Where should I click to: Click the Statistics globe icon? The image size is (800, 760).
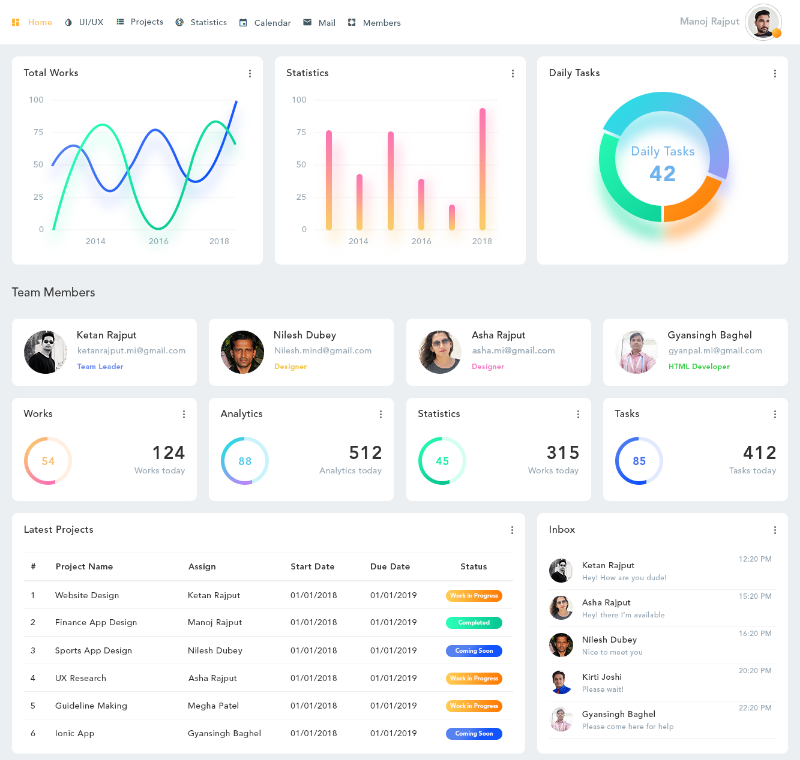click(x=179, y=22)
